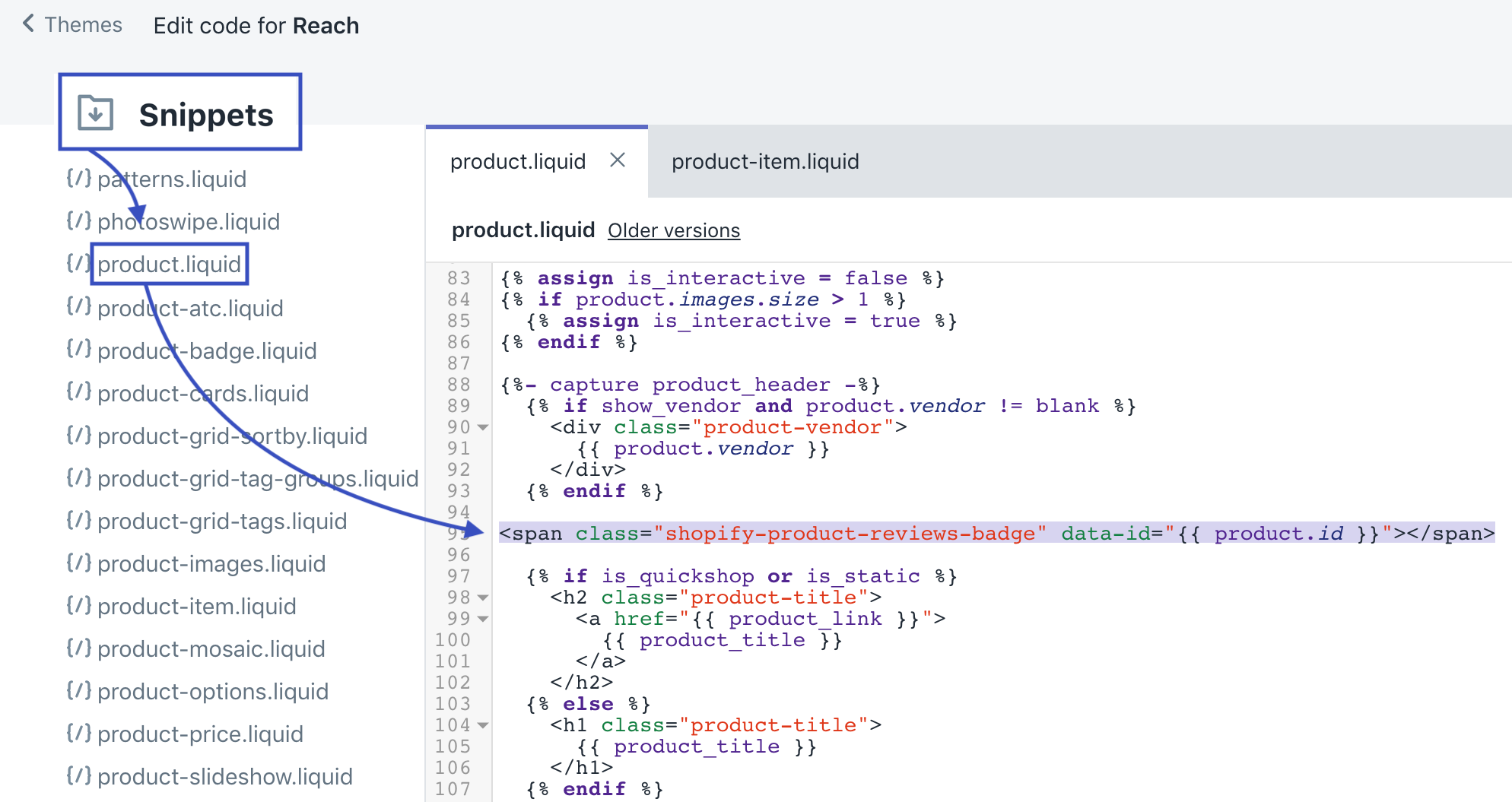Open product-price.liquid snippet
This screenshot has width=1512, height=802.
click(200, 734)
